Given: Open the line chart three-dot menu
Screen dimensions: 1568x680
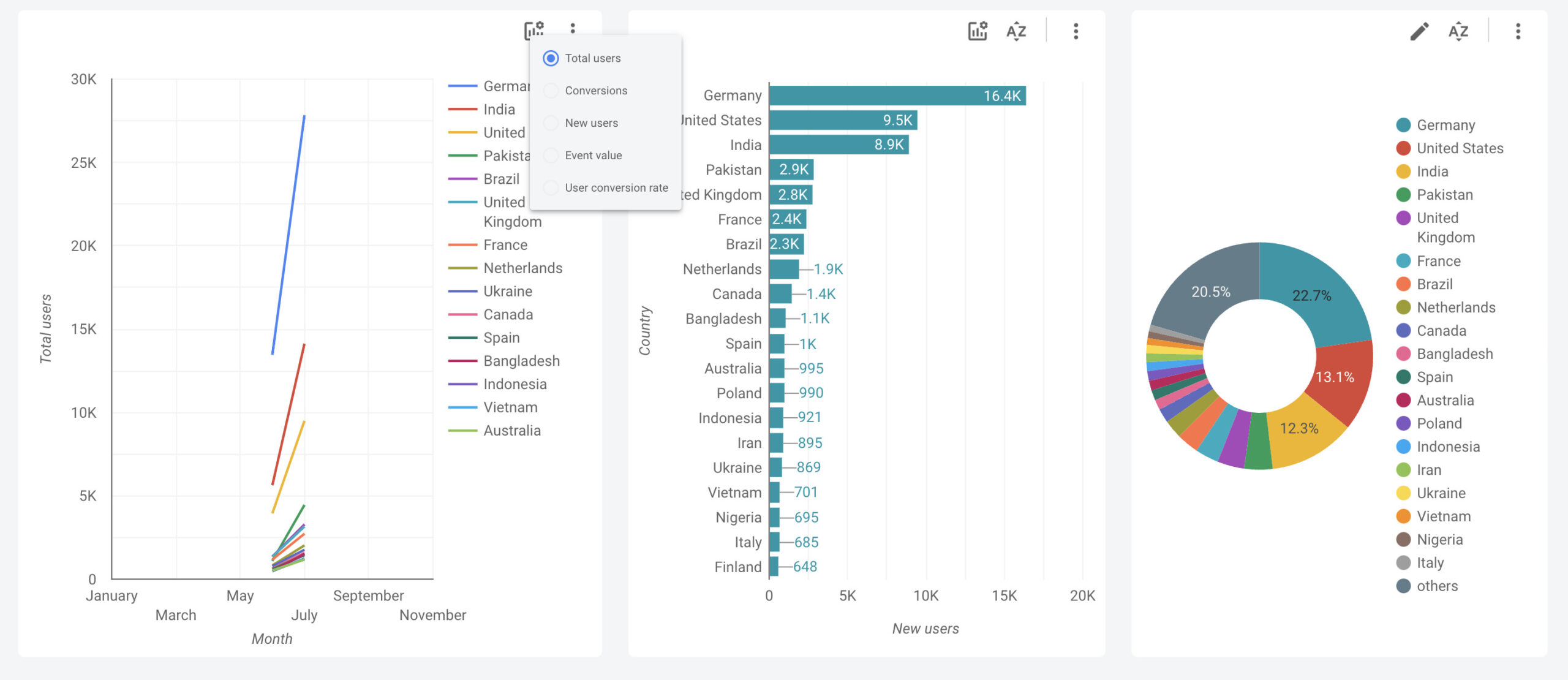Looking at the screenshot, I should coord(573,29).
